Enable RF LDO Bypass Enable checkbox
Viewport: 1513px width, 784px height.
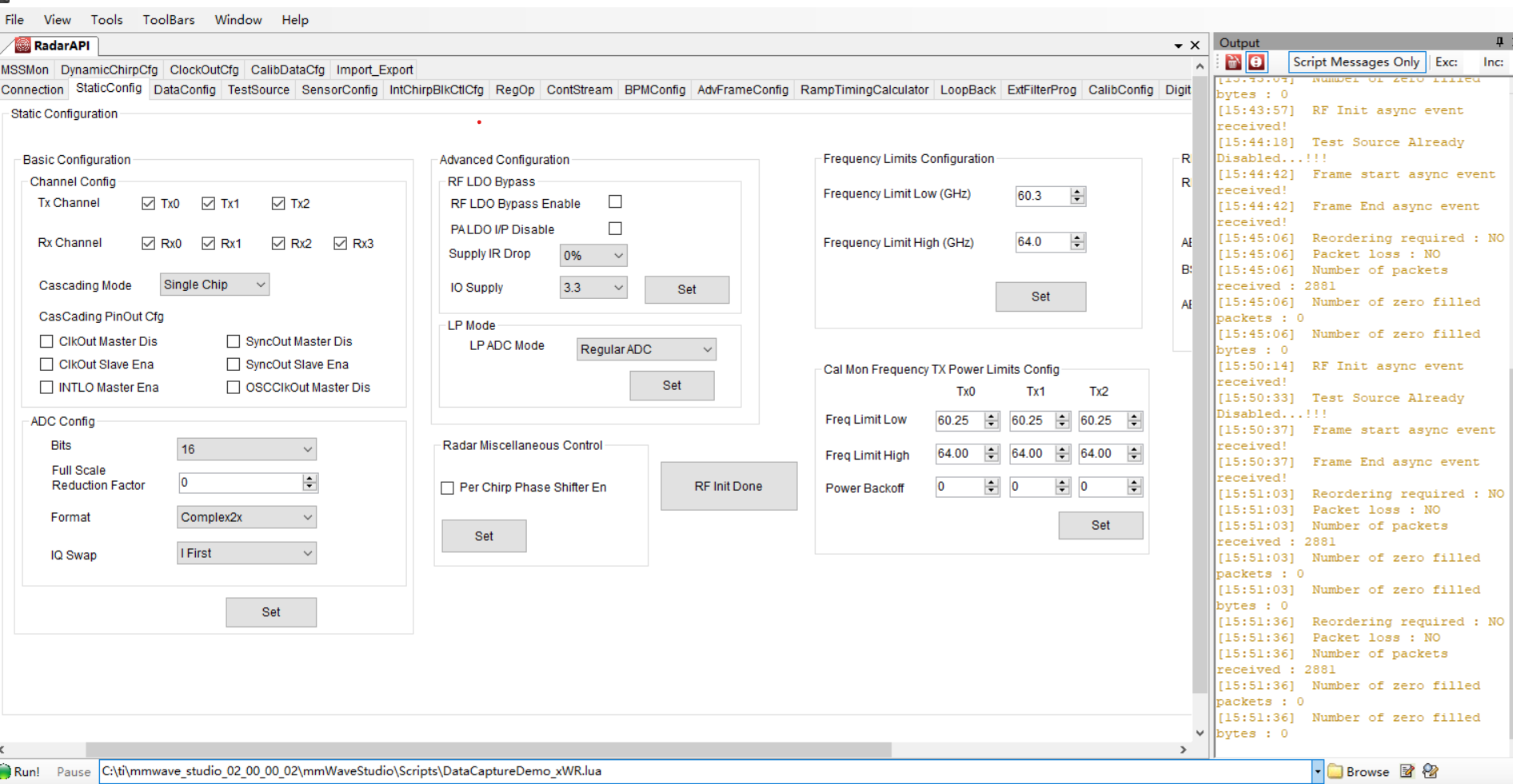[615, 202]
